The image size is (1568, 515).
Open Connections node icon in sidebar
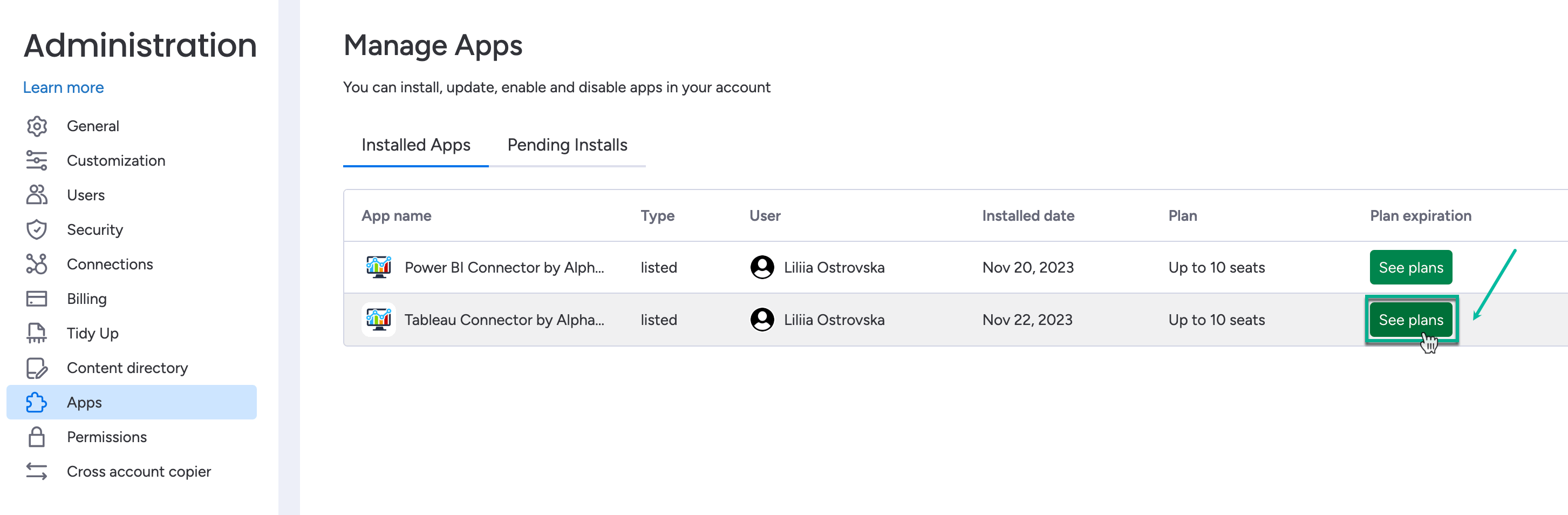[x=37, y=264]
